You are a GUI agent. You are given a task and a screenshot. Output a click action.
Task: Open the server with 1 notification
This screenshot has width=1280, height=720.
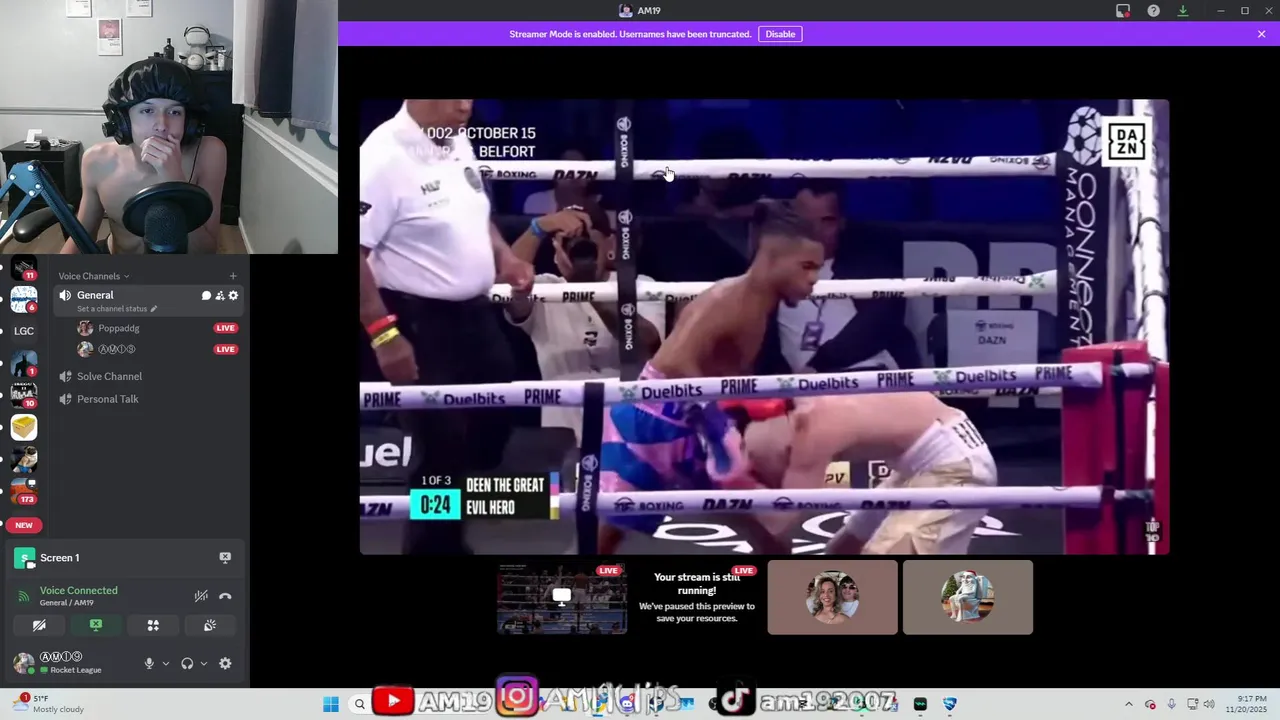click(x=24, y=363)
